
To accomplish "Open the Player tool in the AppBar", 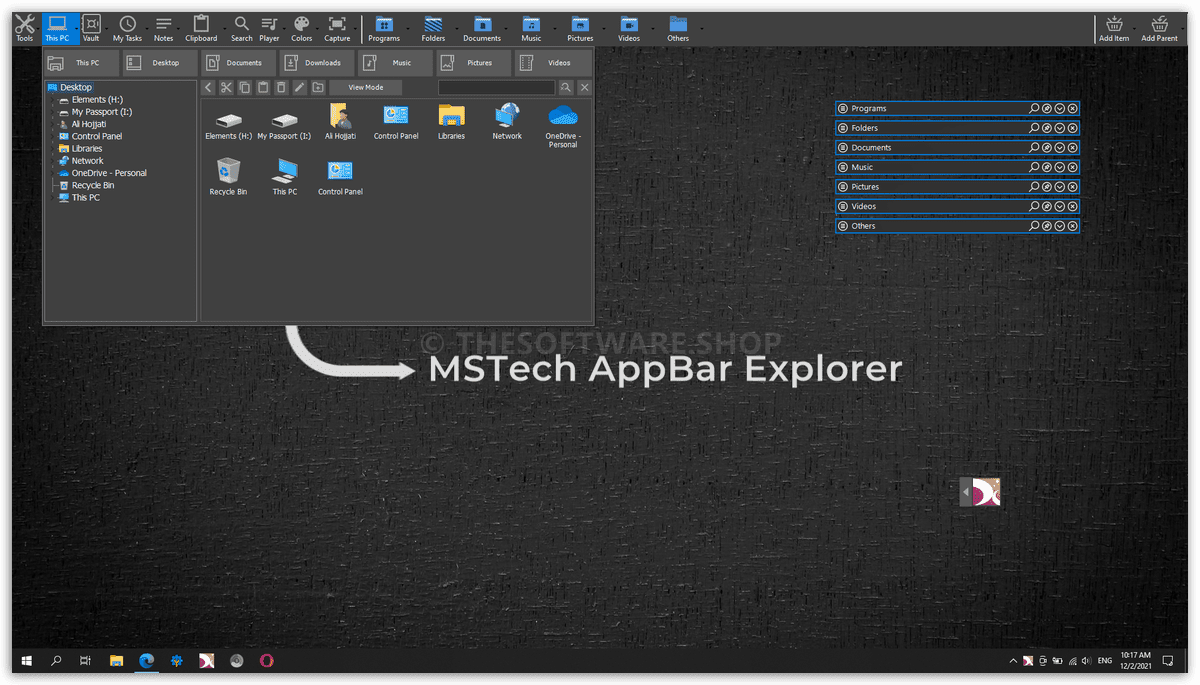I will 269,28.
